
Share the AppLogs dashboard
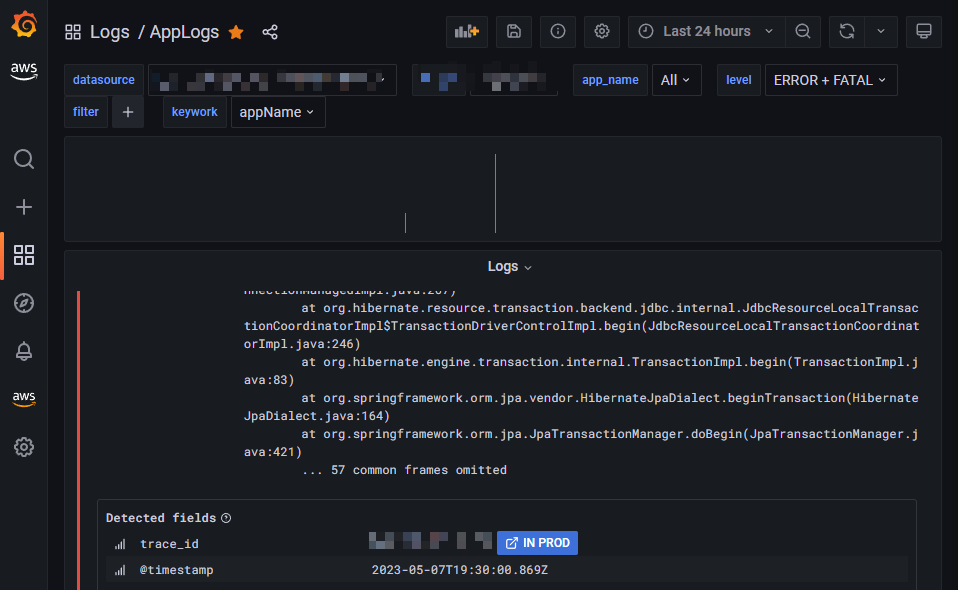pos(270,32)
